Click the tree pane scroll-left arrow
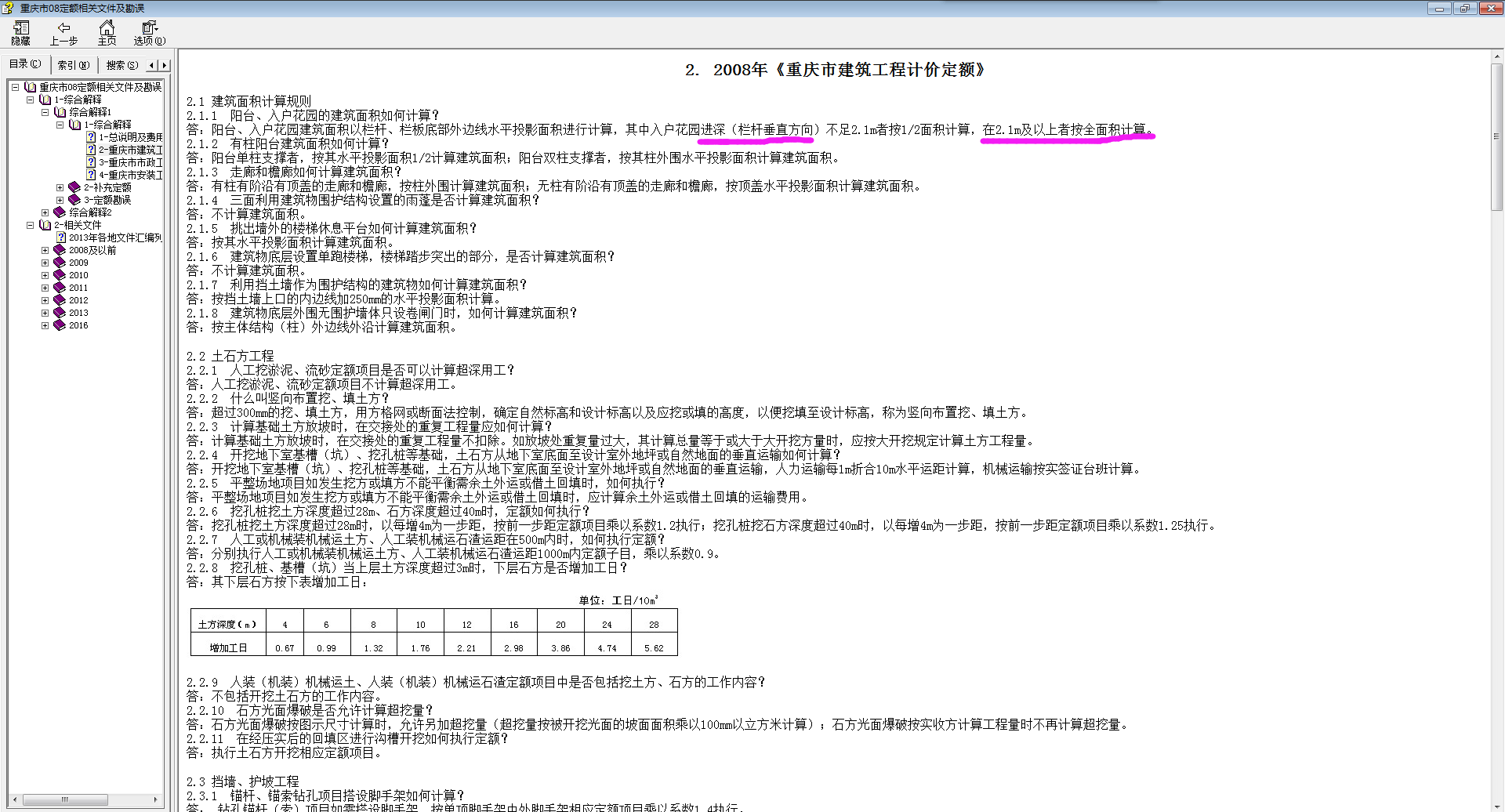The image size is (1505, 812). [14, 799]
